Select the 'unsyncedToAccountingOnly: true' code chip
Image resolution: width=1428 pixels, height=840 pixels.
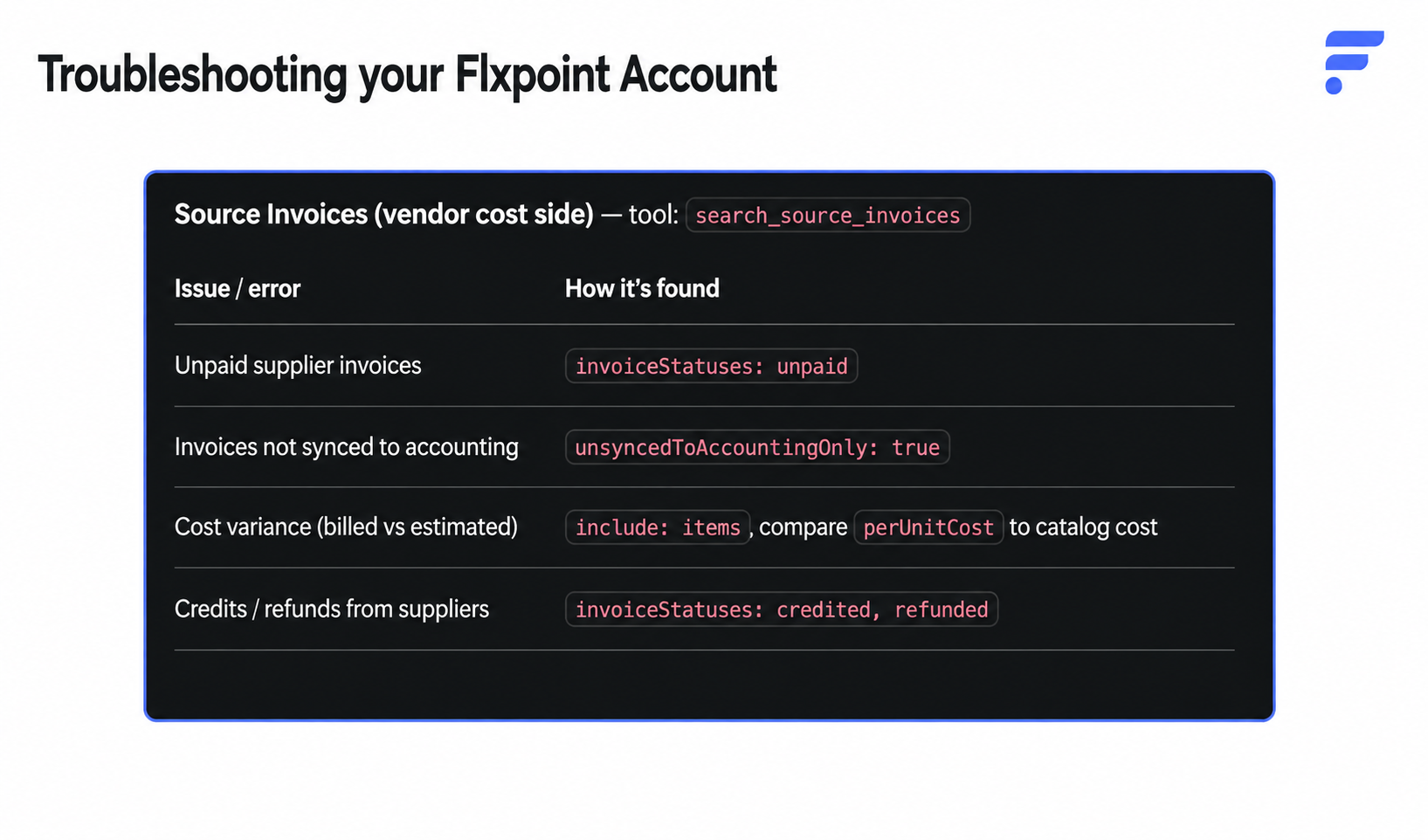[757, 447]
